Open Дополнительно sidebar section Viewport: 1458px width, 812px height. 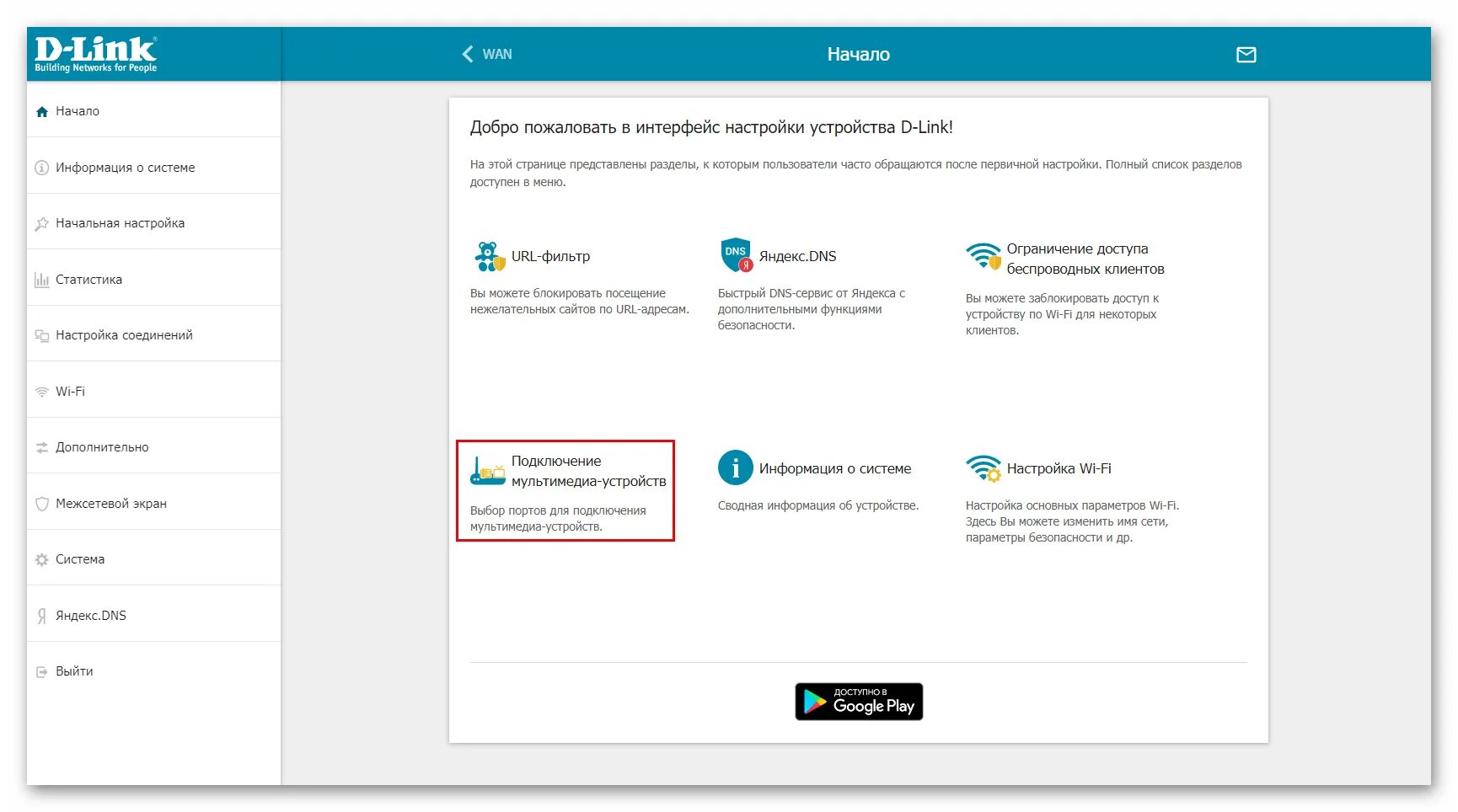[153, 447]
